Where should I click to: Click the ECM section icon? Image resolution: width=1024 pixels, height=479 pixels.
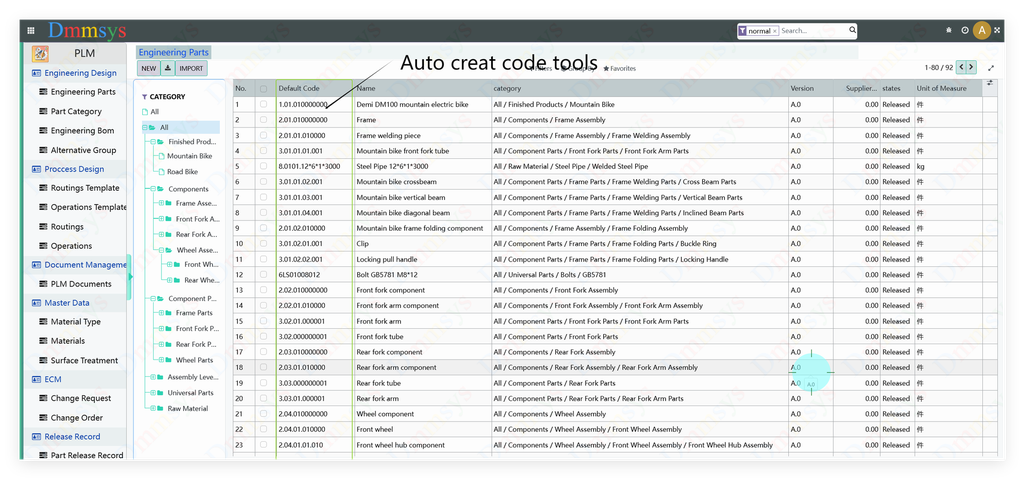[37, 379]
